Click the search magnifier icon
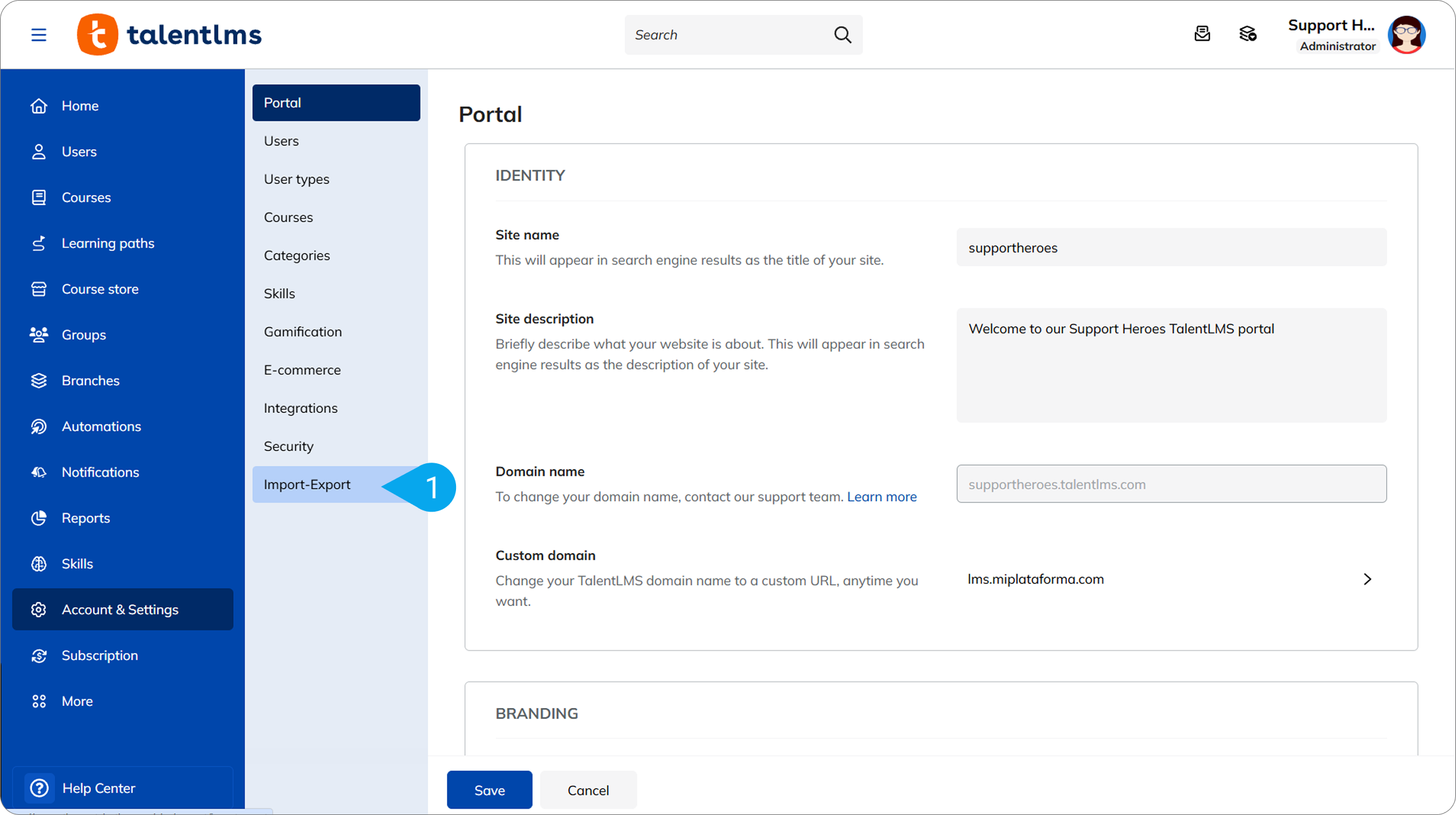Image resolution: width=1456 pixels, height=815 pixels. coord(842,34)
